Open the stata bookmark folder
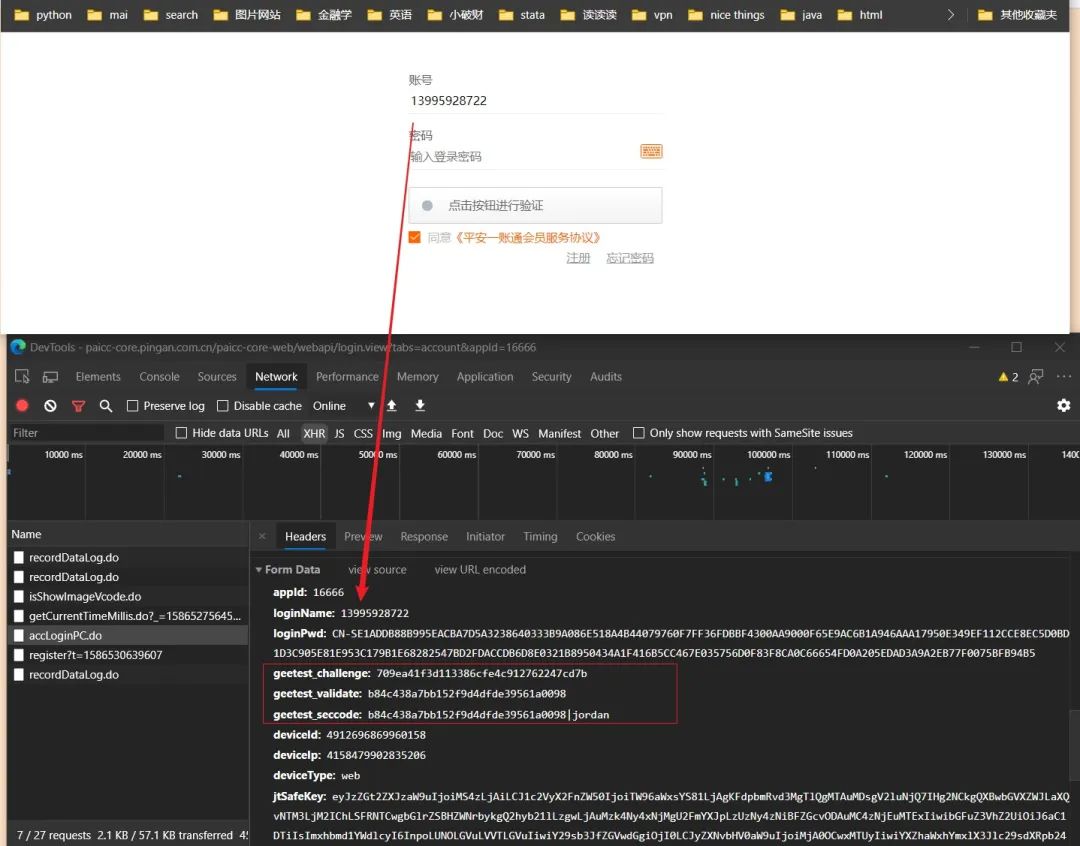This screenshot has height=846, width=1080. (521, 14)
